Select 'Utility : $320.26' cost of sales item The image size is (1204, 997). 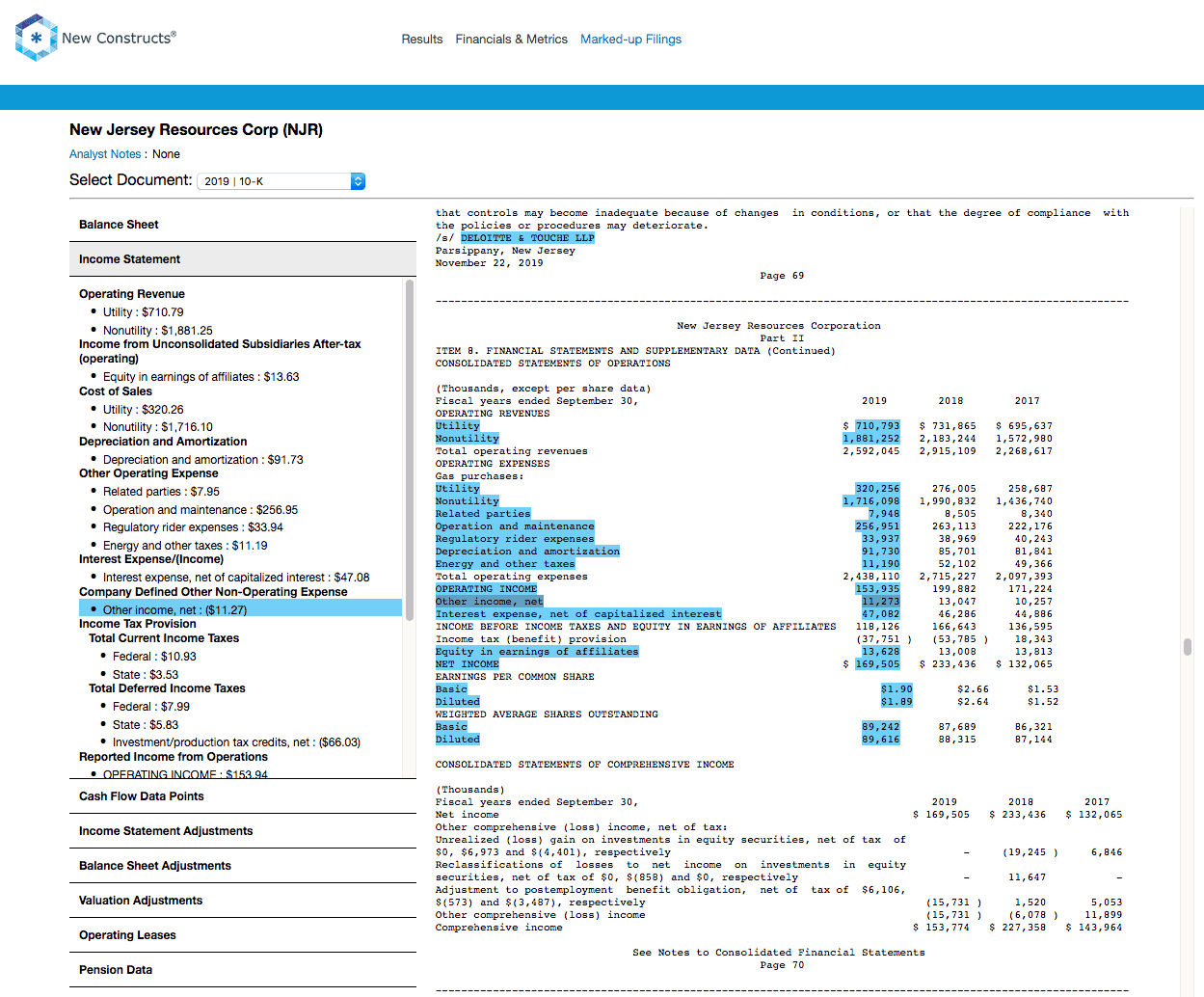coord(143,410)
